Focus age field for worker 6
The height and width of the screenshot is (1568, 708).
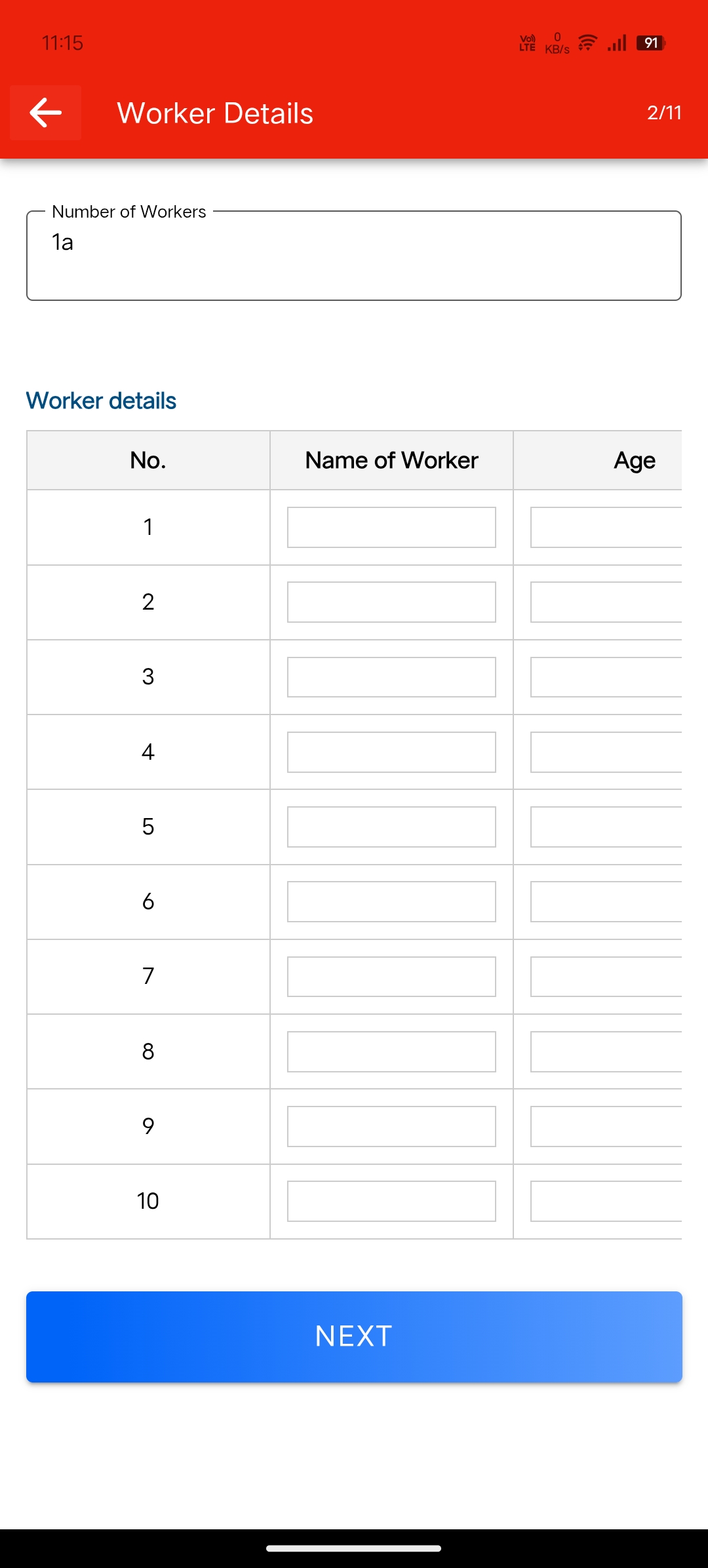point(606,901)
